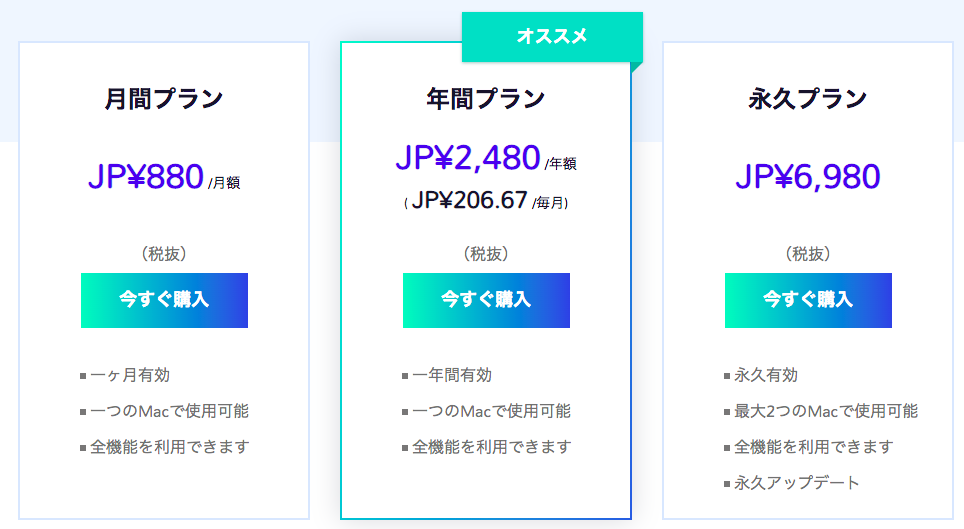Click the JP¥206.67 per-month price note
This screenshot has width=964, height=529.
[469, 200]
